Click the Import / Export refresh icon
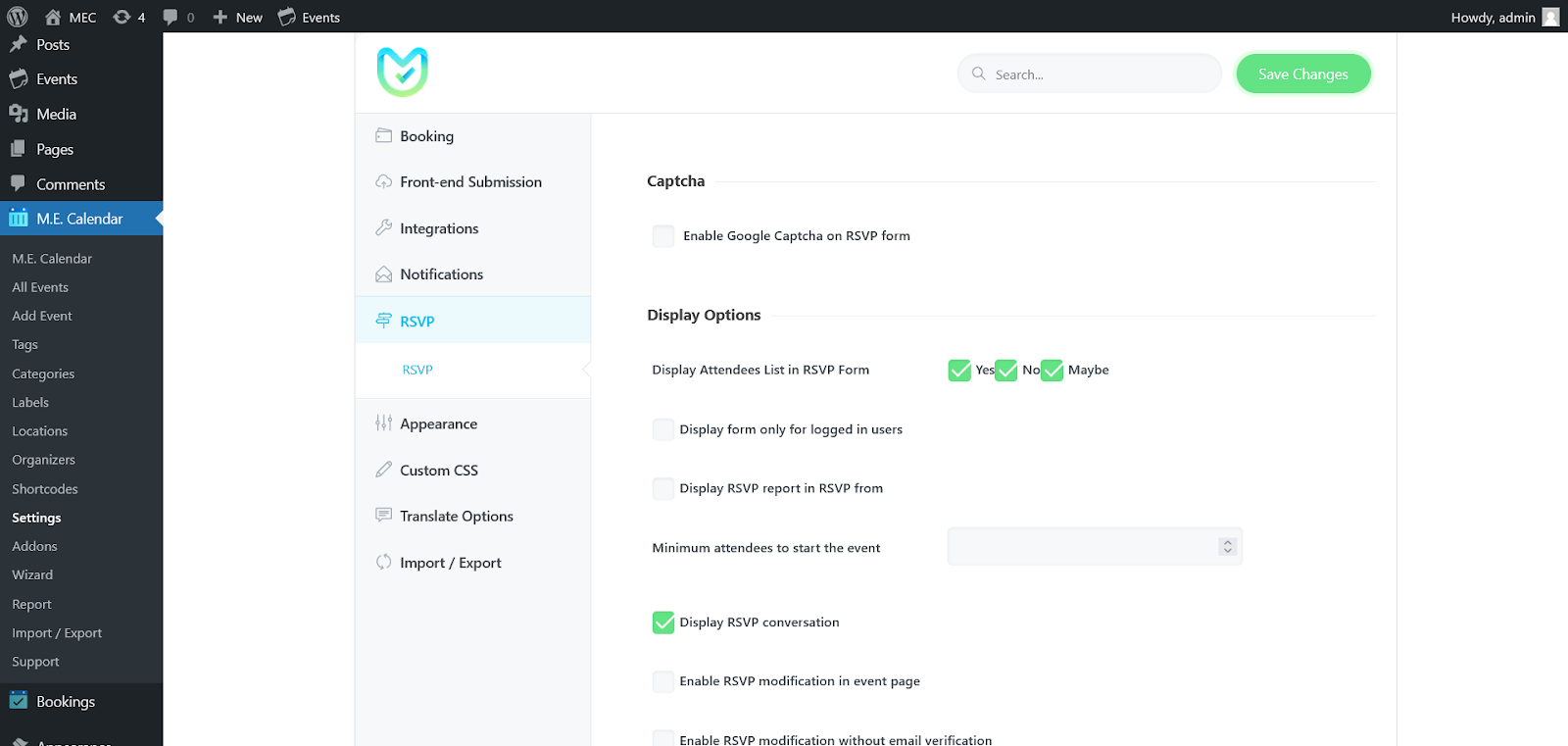The image size is (1568, 746). tap(383, 562)
